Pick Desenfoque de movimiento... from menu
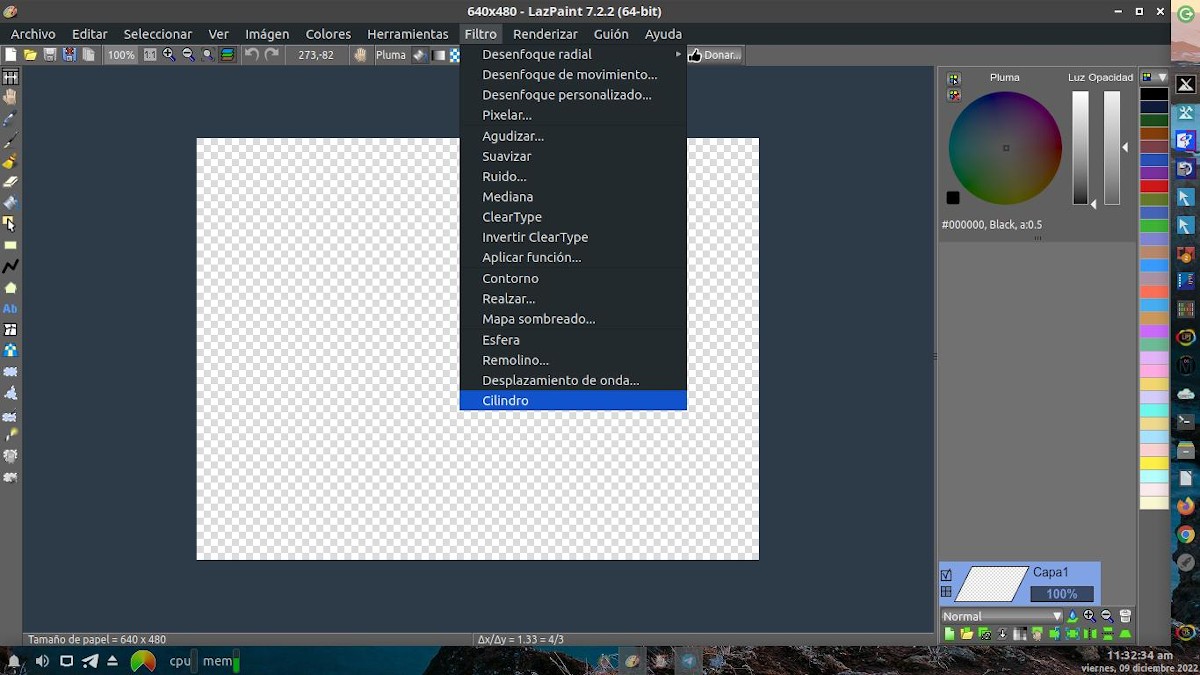 point(573,74)
